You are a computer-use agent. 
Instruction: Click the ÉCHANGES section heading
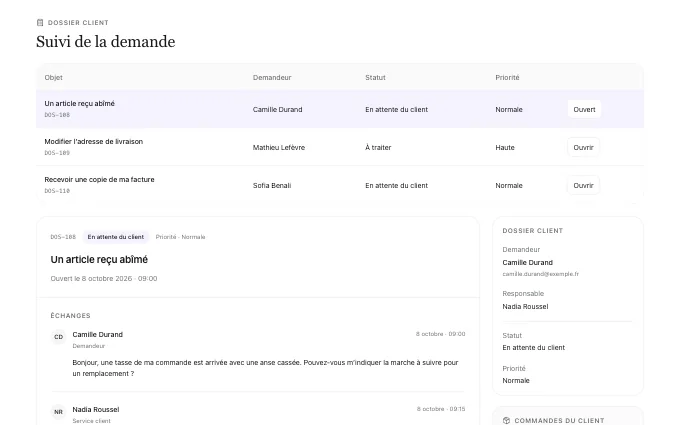70,315
